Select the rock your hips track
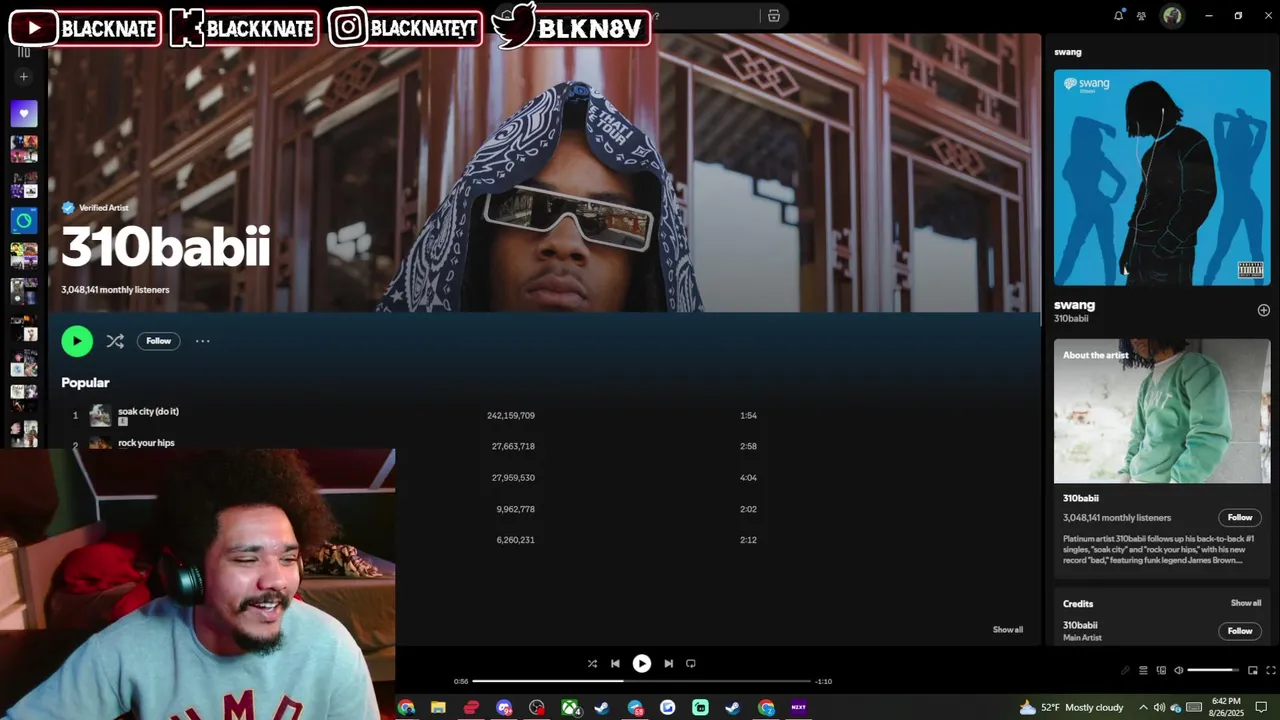This screenshot has height=720, width=1280. click(146, 442)
